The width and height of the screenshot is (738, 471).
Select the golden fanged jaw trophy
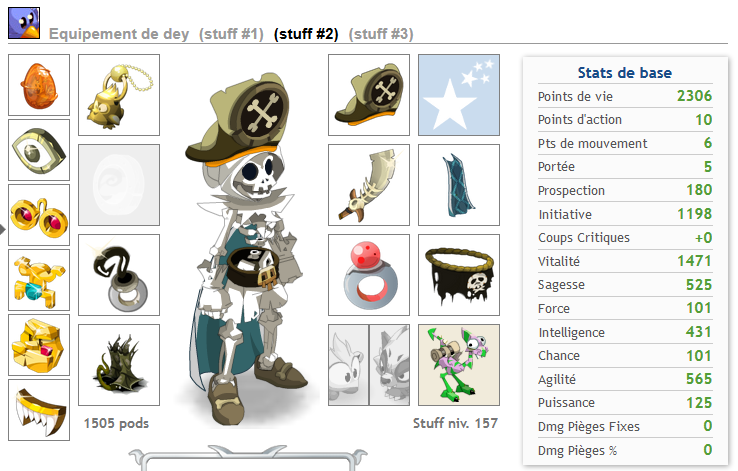tap(39, 410)
